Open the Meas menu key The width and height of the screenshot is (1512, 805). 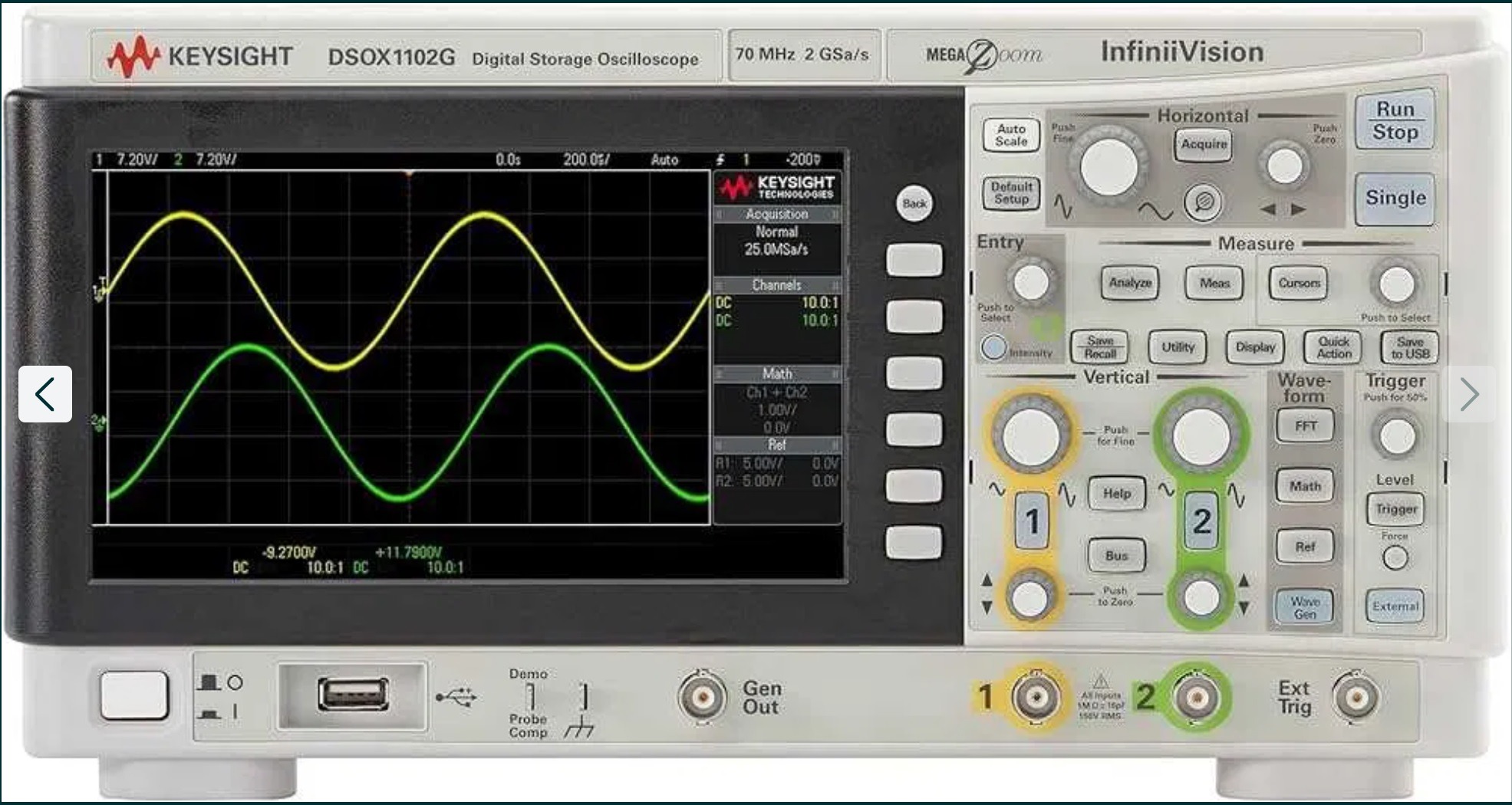click(1214, 283)
